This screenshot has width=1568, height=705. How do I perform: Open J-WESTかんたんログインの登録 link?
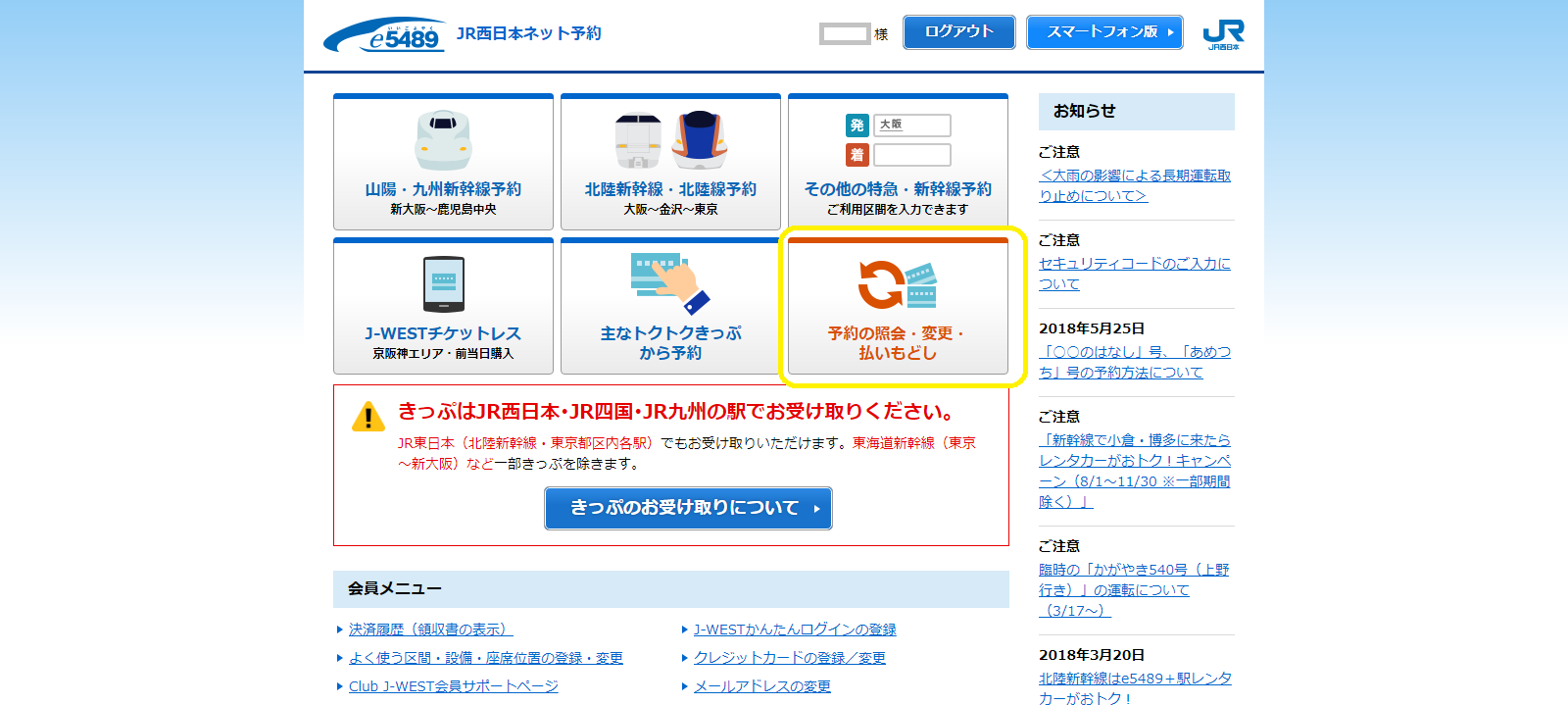click(795, 629)
